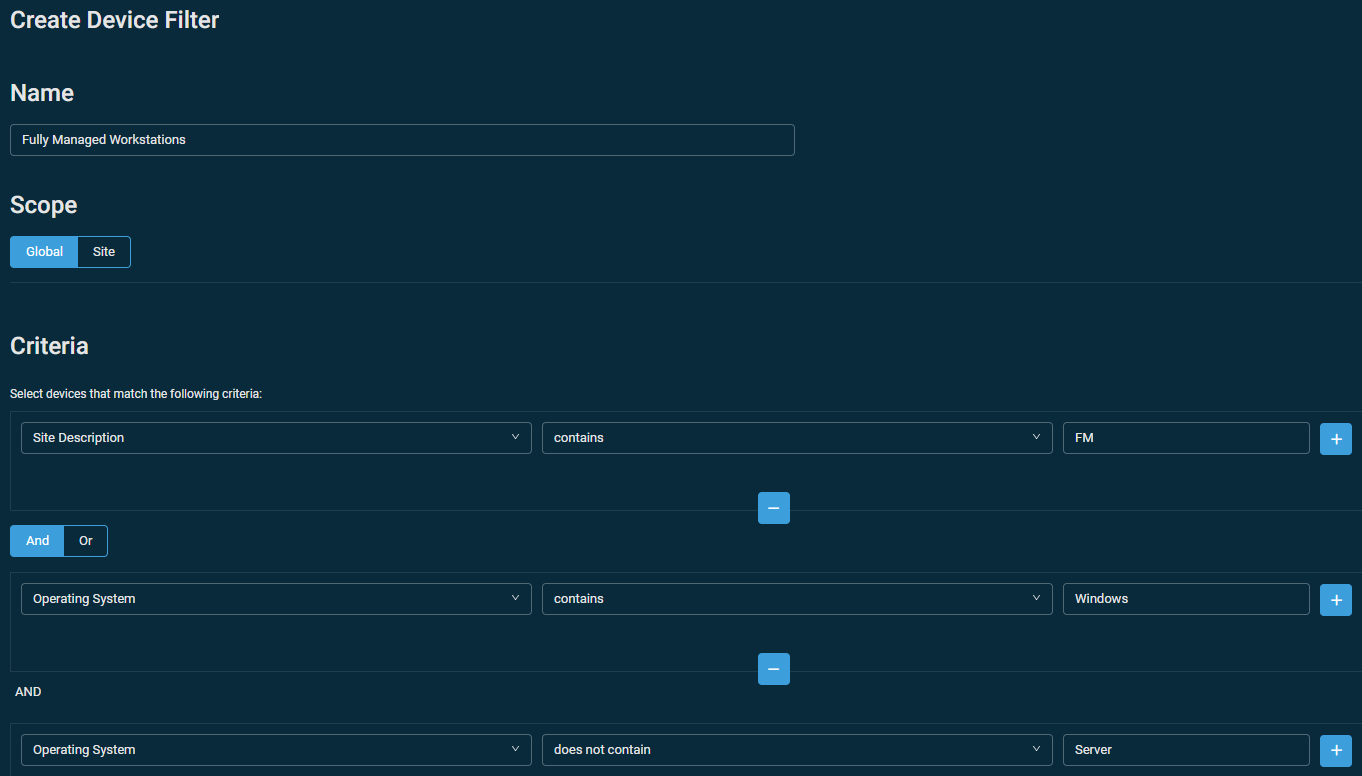Viewport: 1362px width, 776px height.
Task: Expand the contains dropdown on the Windows row
Action: tap(796, 598)
